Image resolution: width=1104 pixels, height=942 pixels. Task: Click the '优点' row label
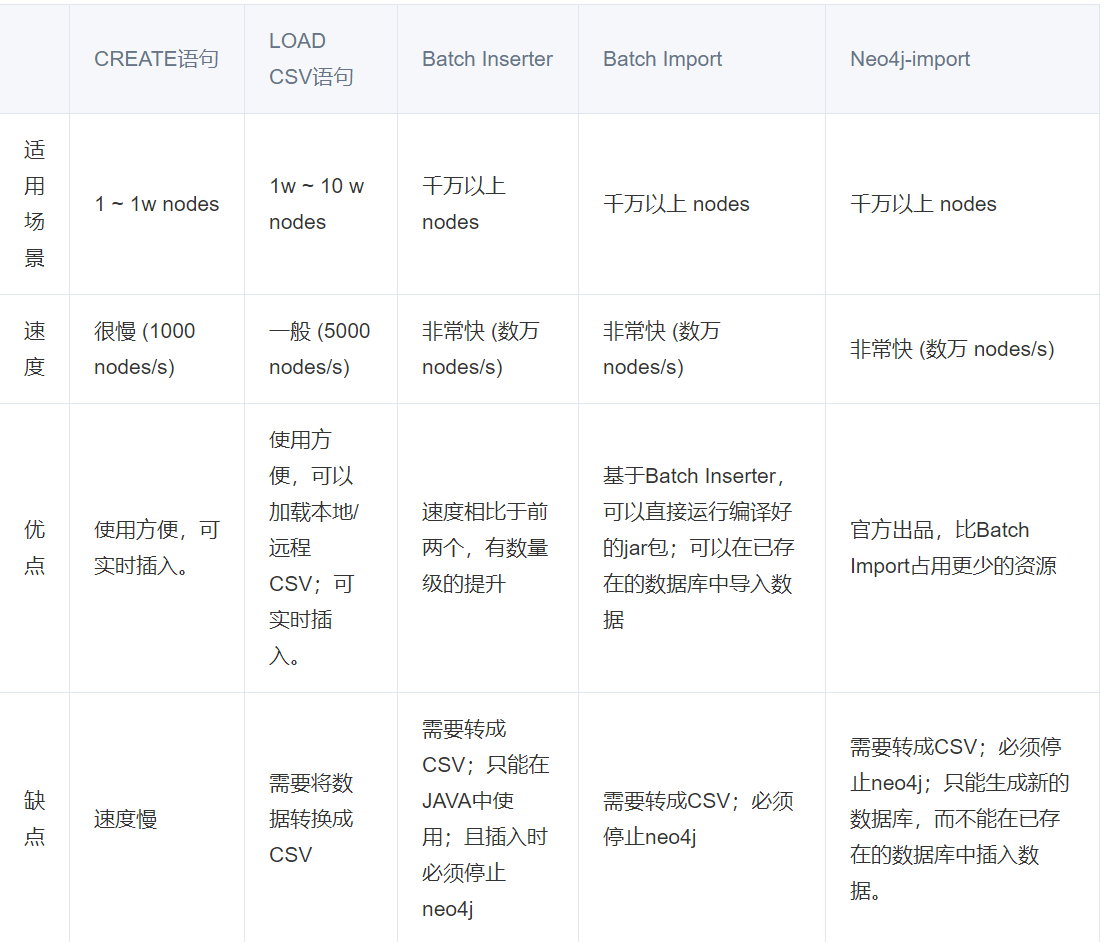34,548
